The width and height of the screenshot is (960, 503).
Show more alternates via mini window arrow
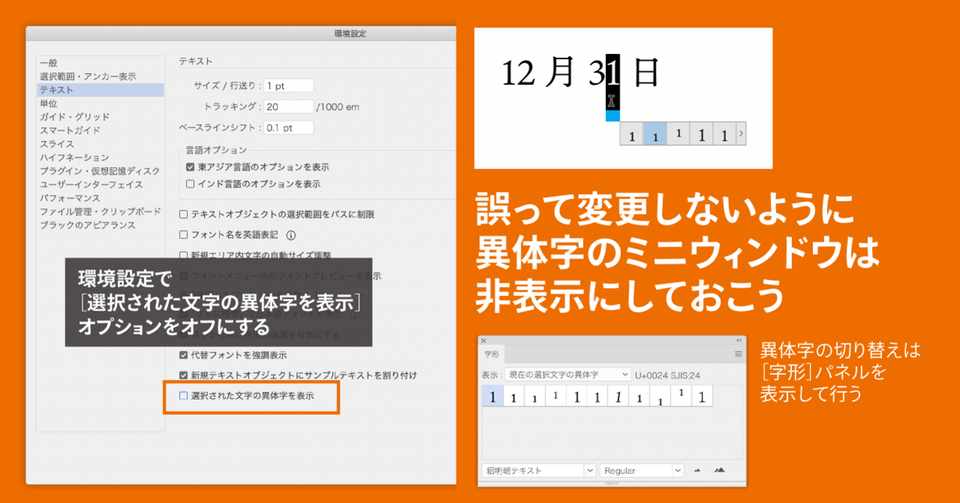pos(741,133)
